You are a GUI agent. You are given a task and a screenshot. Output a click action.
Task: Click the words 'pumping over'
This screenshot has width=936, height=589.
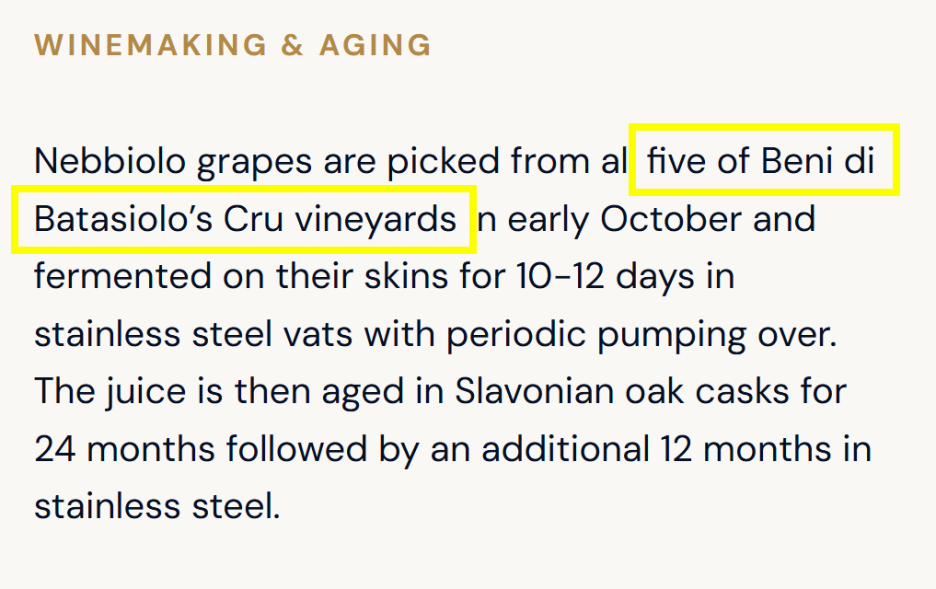point(717,335)
